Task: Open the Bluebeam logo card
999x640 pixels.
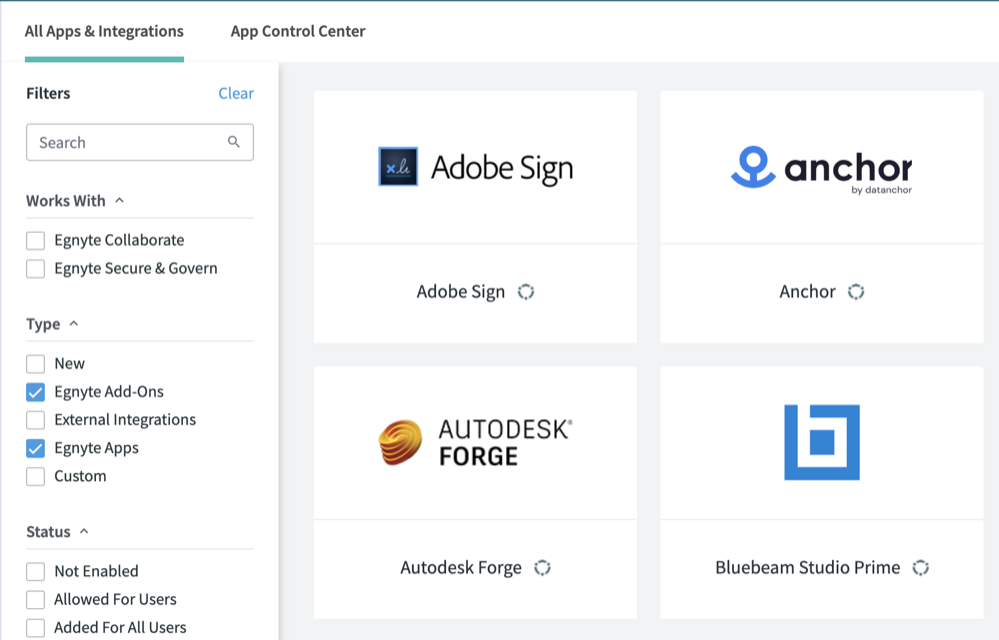Action: pyautogui.click(x=822, y=443)
